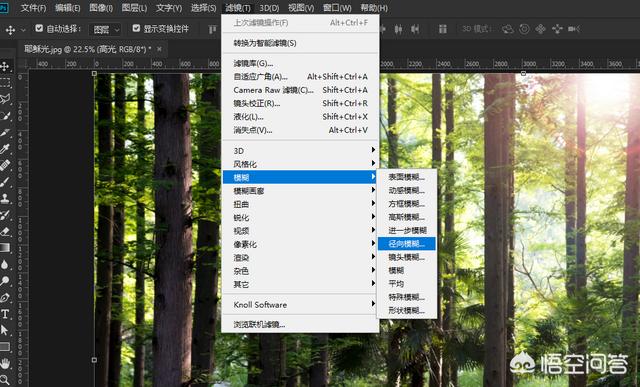The width and height of the screenshot is (640, 387).
Task: Select the Pen tool
Action: click(5, 298)
